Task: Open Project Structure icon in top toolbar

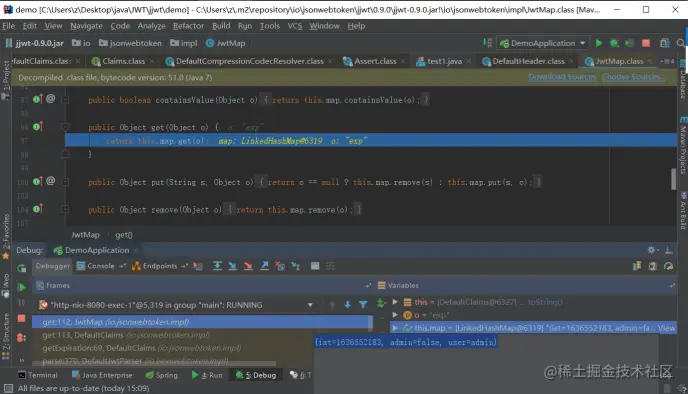Action: tap(665, 43)
